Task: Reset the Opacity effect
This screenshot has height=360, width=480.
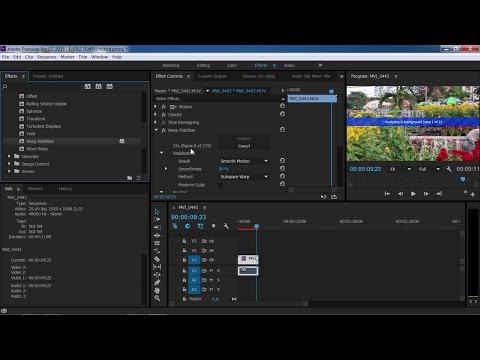Action: click(282, 114)
